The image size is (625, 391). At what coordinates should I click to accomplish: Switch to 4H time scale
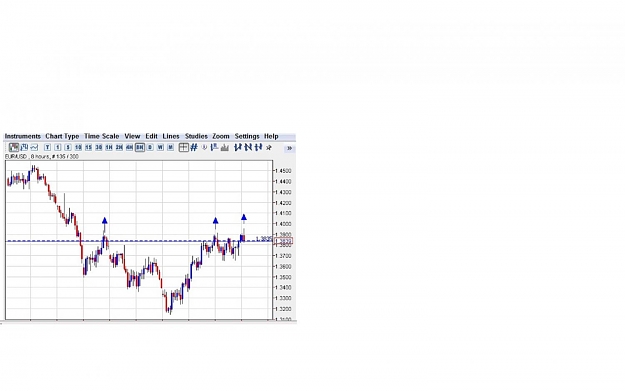coord(129,147)
